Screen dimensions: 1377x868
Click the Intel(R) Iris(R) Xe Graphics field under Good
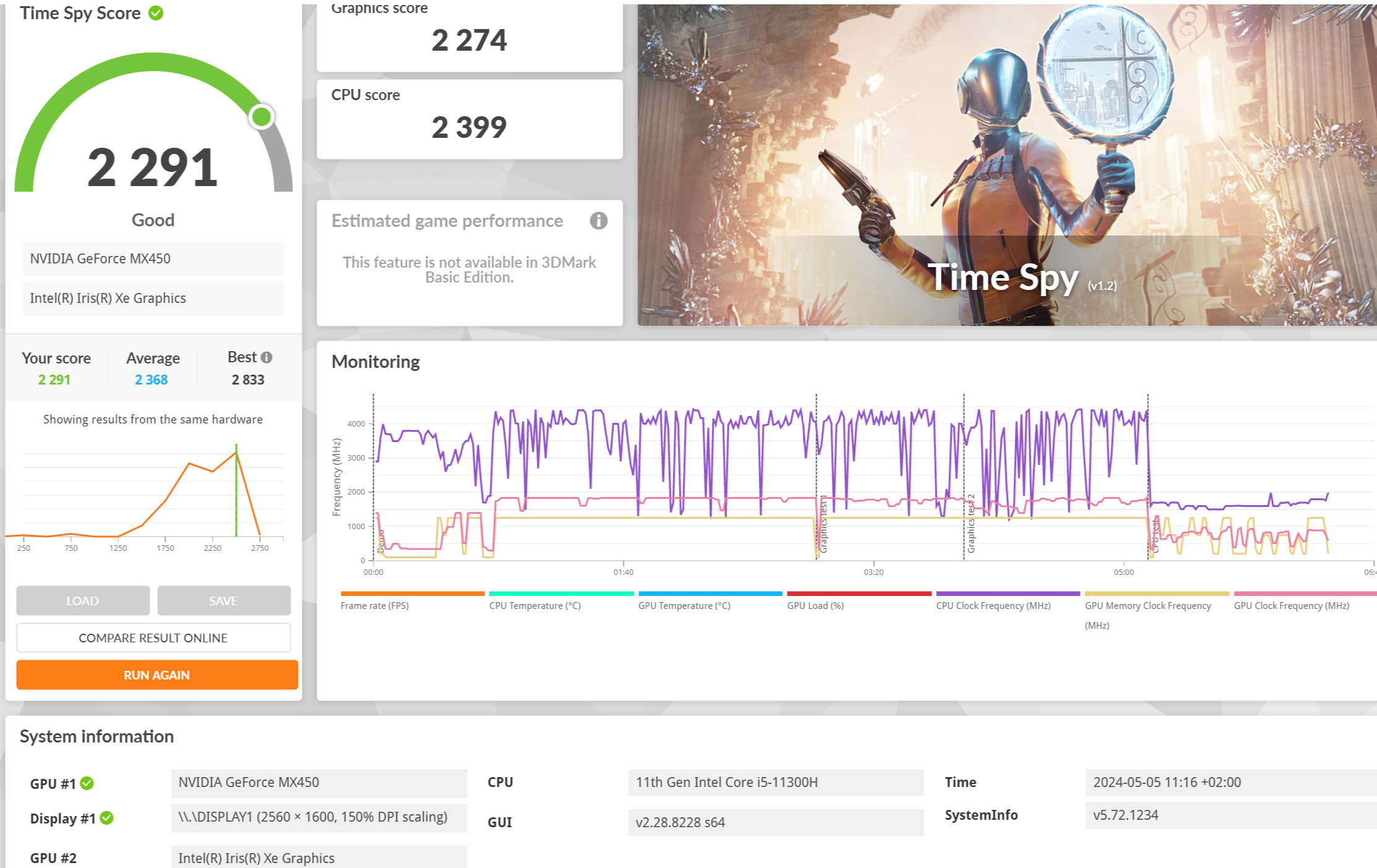pyautogui.click(x=153, y=298)
